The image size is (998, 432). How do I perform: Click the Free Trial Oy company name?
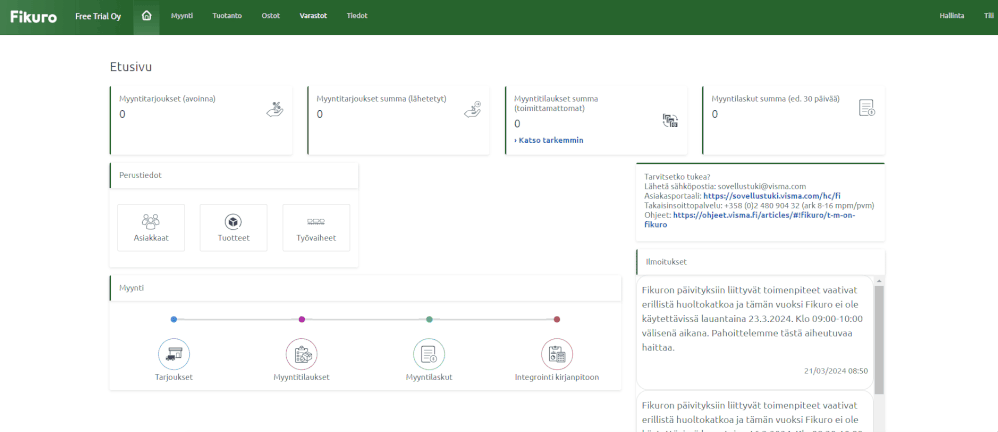(x=98, y=17)
